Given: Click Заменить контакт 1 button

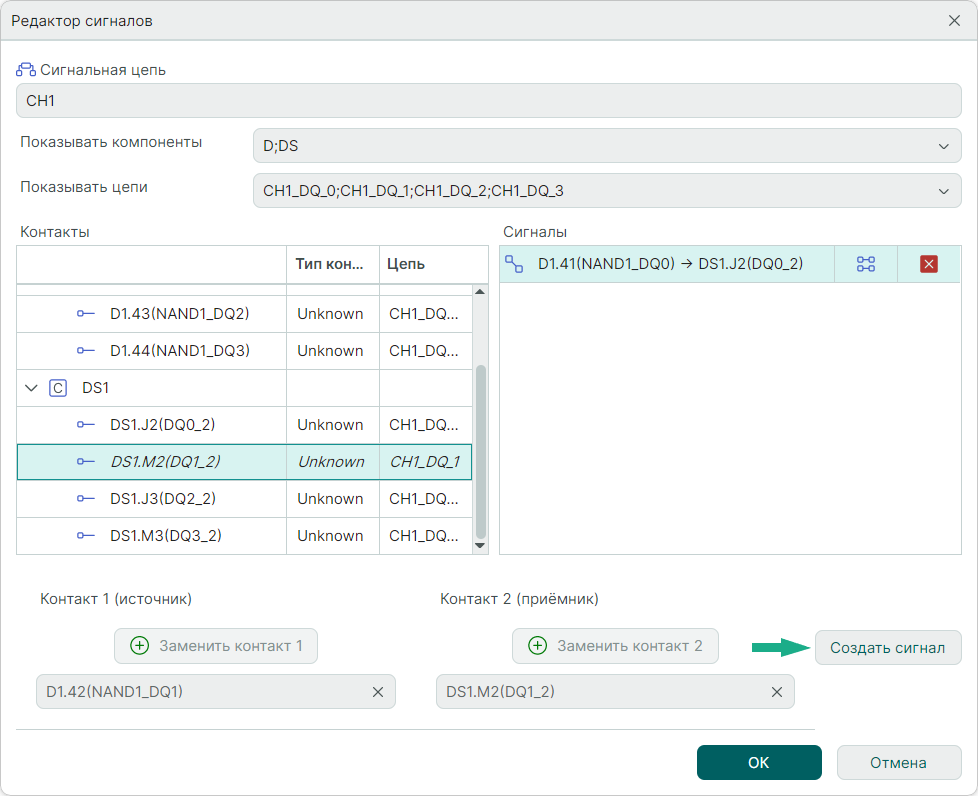Looking at the screenshot, I should tap(216, 646).
